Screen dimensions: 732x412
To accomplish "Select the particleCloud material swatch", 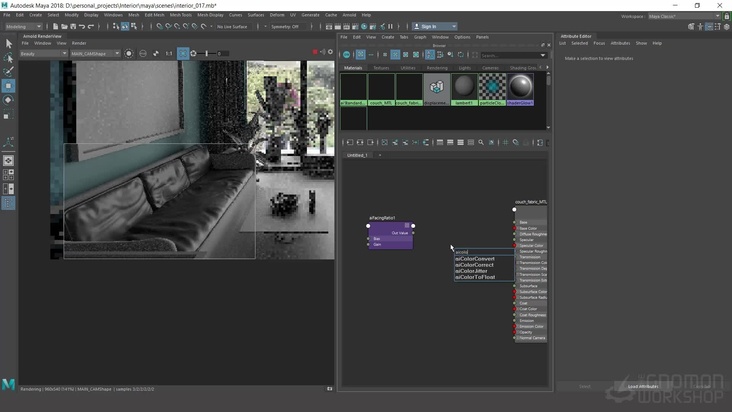I will pyautogui.click(x=492, y=89).
